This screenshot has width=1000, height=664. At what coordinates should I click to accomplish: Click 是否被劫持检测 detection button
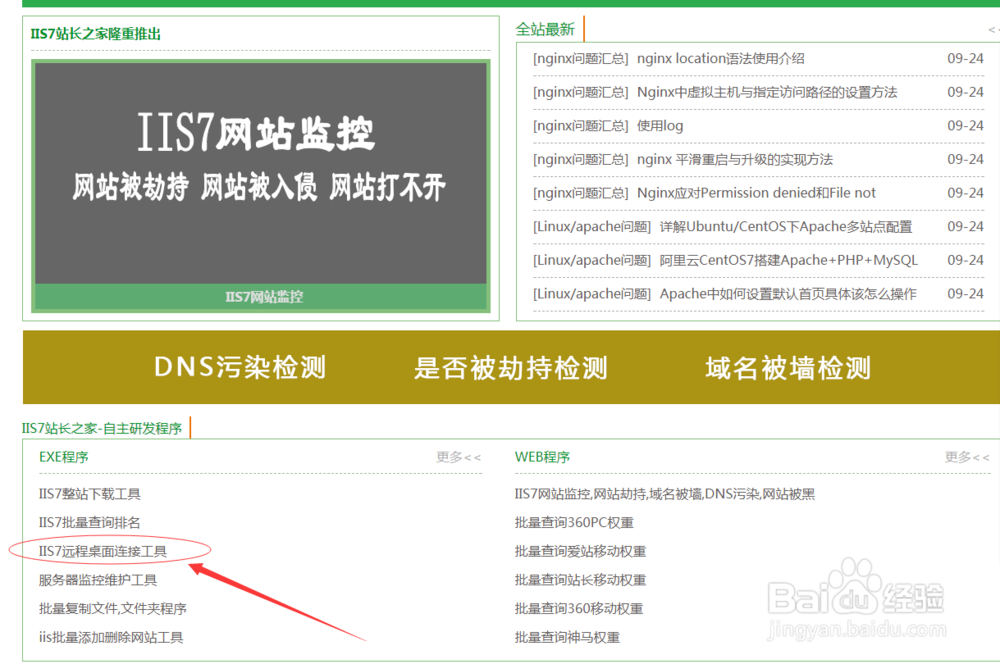[x=512, y=368]
